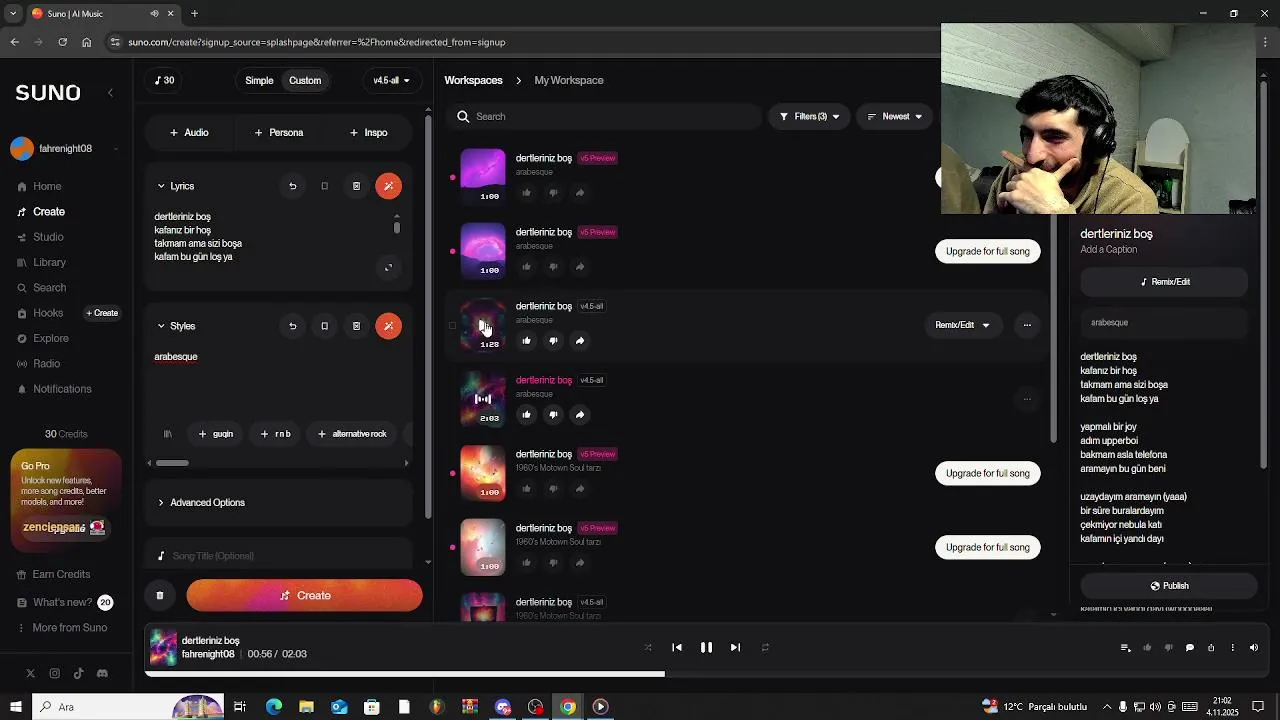Toggle shuffle in the player
Image resolution: width=1280 pixels, height=720 pixels.
tap(648, 648)
